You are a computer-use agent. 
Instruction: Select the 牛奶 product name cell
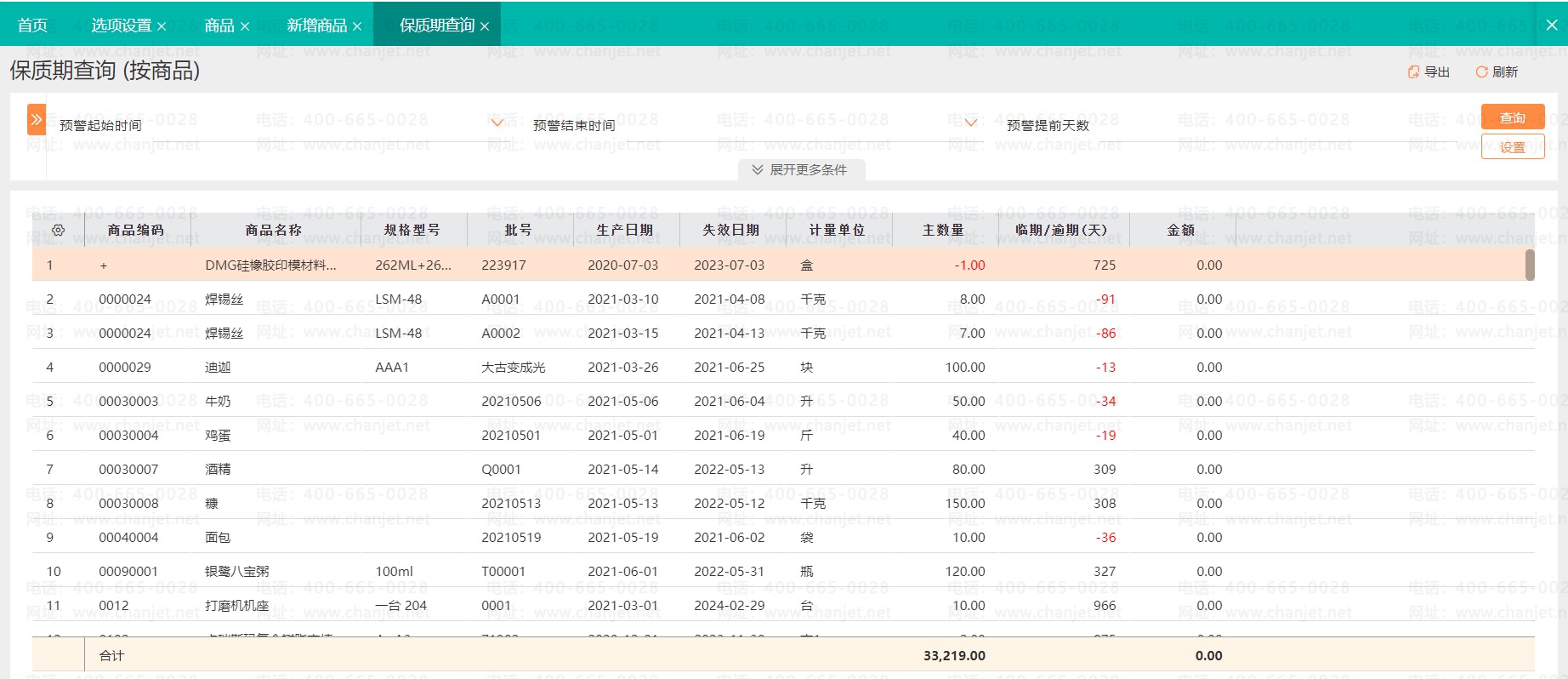click(219, 402)
